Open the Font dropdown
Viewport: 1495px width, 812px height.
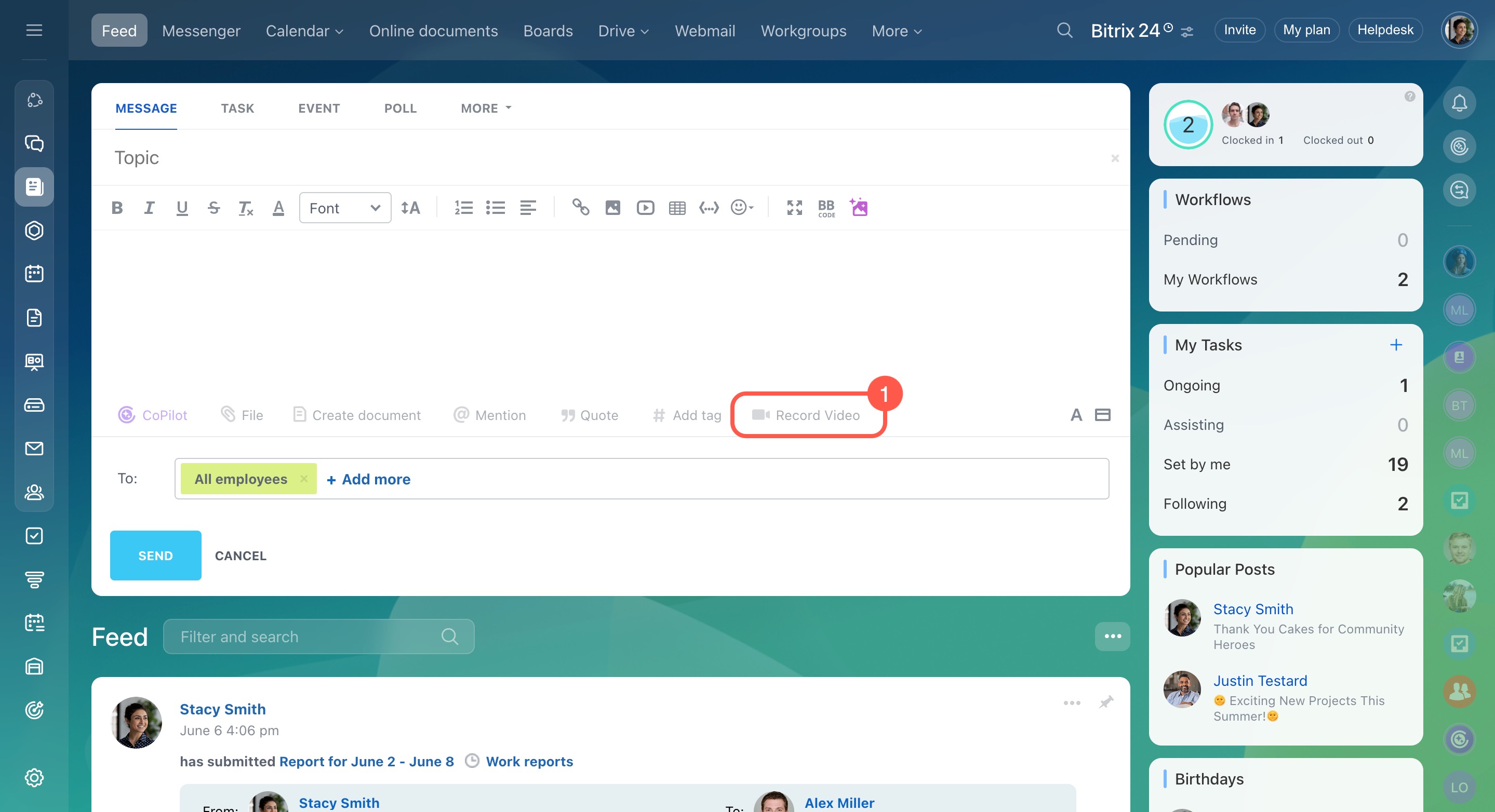pyautogui.click(x=345, y=208)
